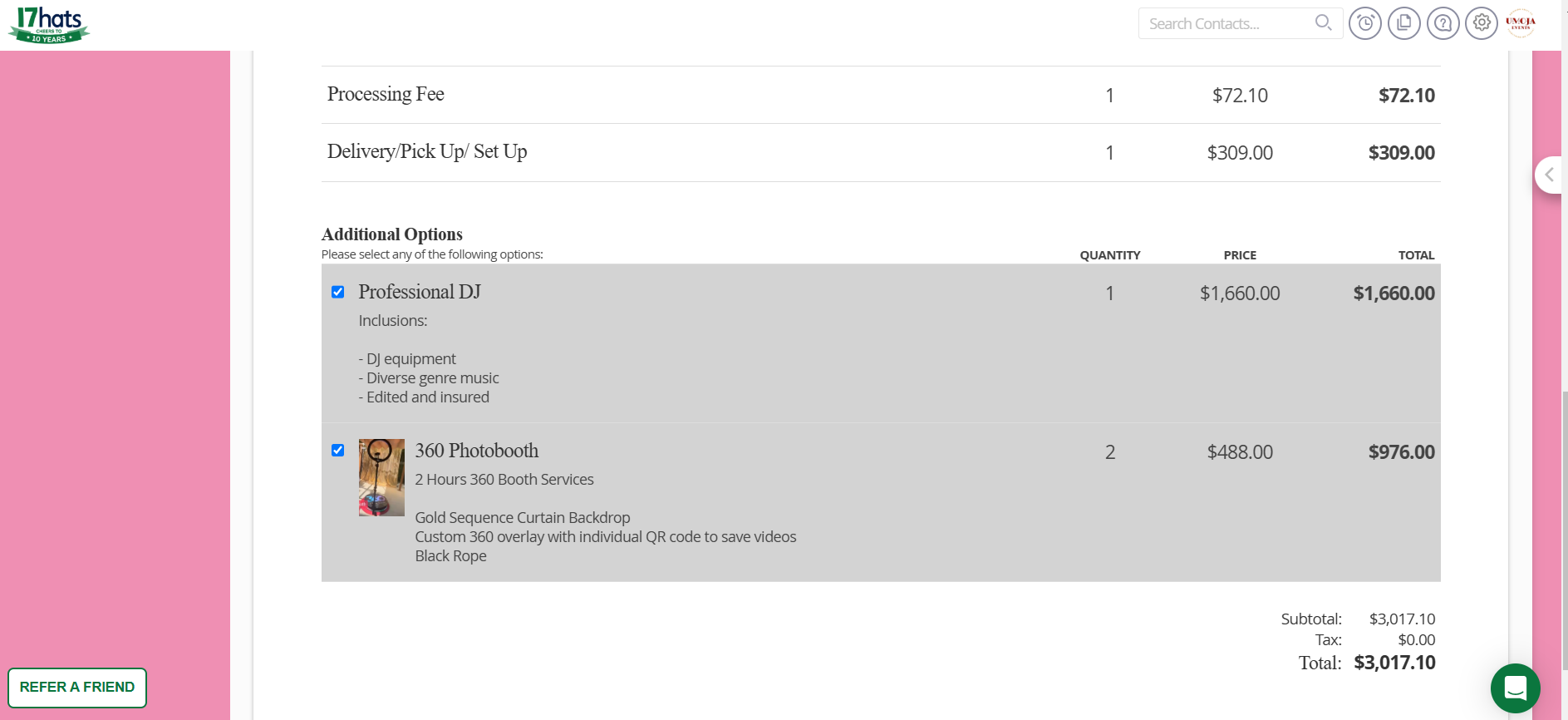Click the Additional Options heading

[392, 234]
